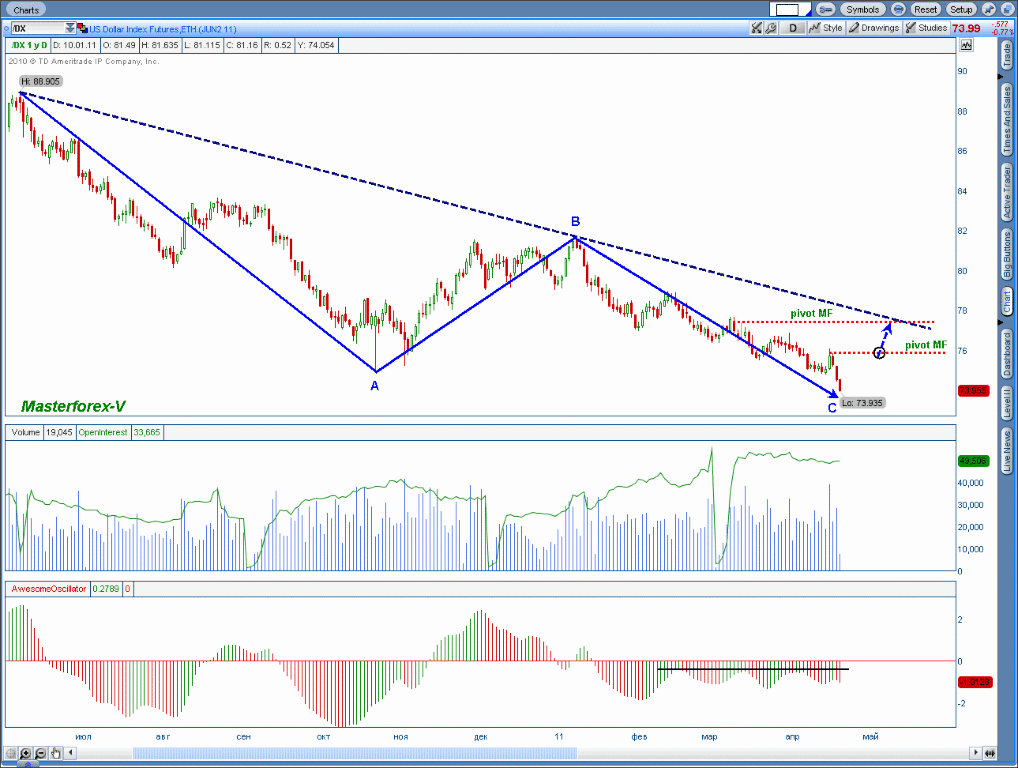Open the Big Buttons side tab

coord(1007,255)
